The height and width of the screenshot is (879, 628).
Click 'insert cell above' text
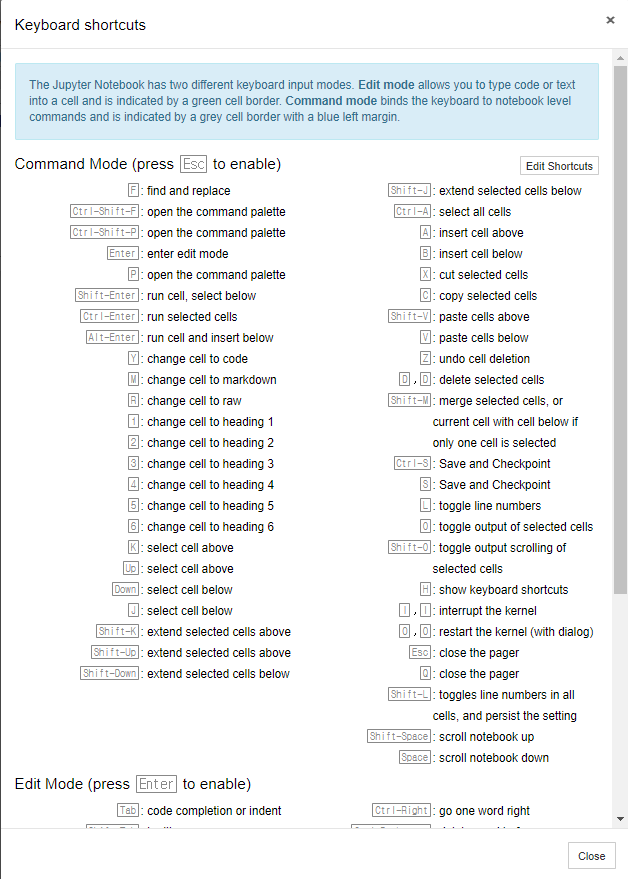click(x=481, y=233)
